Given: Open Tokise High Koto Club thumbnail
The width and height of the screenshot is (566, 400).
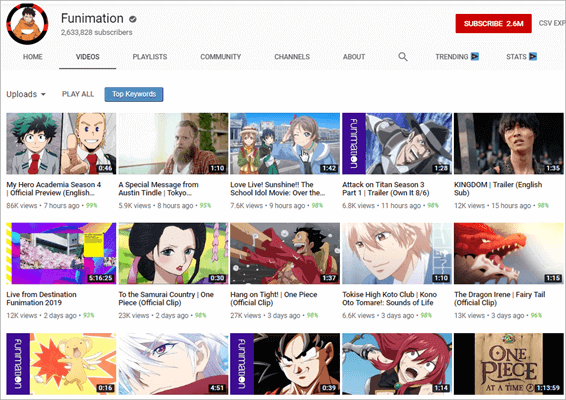Looking at the screenshot, I should point(397,253).
